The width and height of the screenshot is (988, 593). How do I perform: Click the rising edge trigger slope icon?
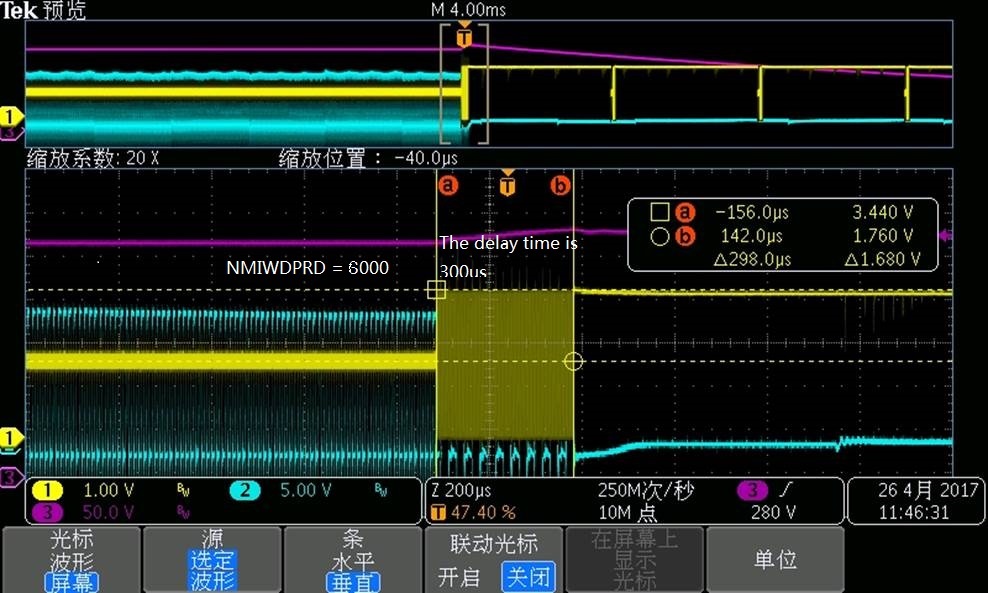(786, 490)
